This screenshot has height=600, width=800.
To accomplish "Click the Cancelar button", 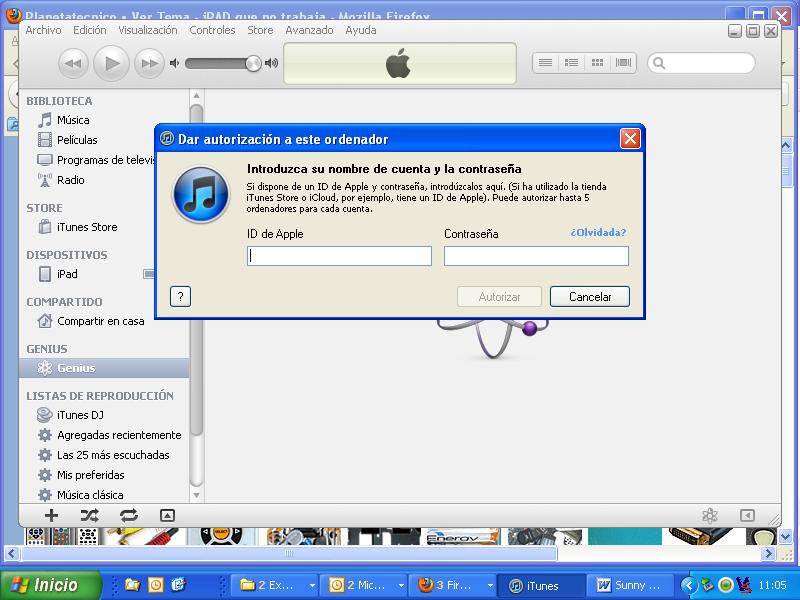I will (590, 297).
